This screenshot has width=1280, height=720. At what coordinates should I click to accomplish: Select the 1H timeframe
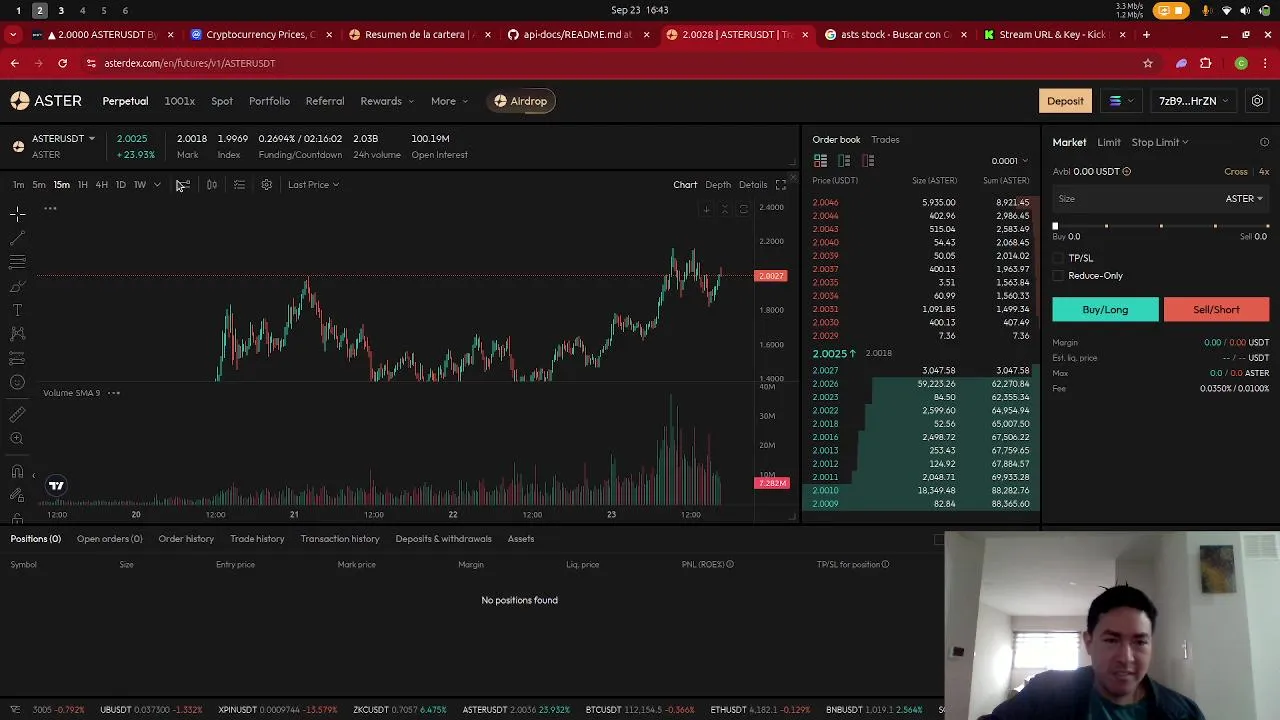[82, 185]
